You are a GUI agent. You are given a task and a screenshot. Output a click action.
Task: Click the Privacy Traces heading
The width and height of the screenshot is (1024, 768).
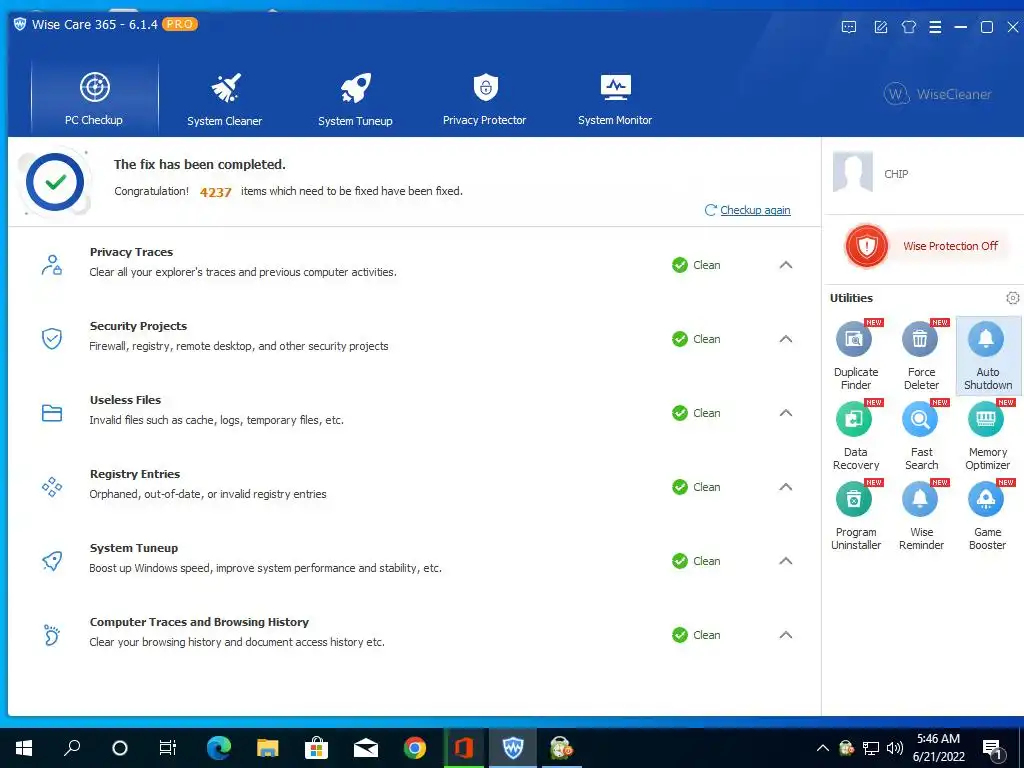(131, 252)
